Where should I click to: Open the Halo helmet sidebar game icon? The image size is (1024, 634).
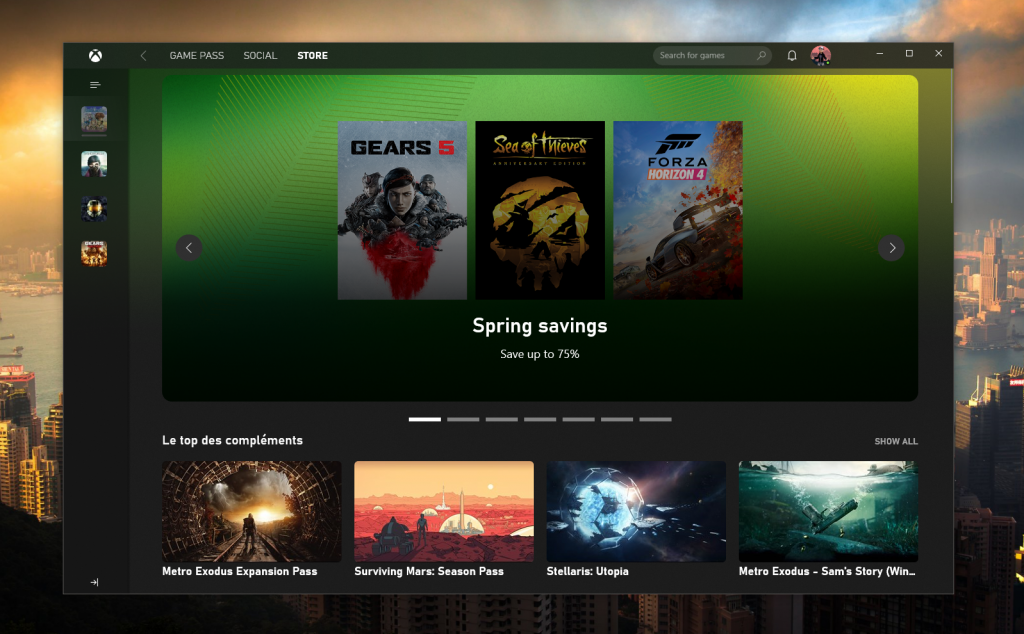[94, 208]
